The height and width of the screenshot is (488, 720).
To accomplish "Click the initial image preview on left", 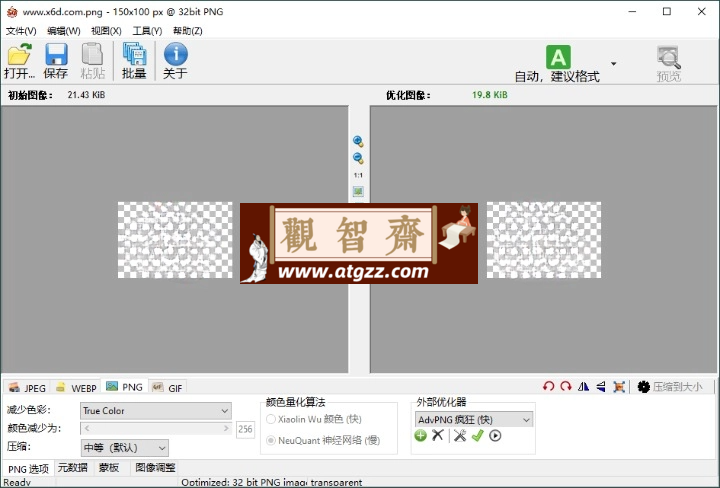I will 175,240.
